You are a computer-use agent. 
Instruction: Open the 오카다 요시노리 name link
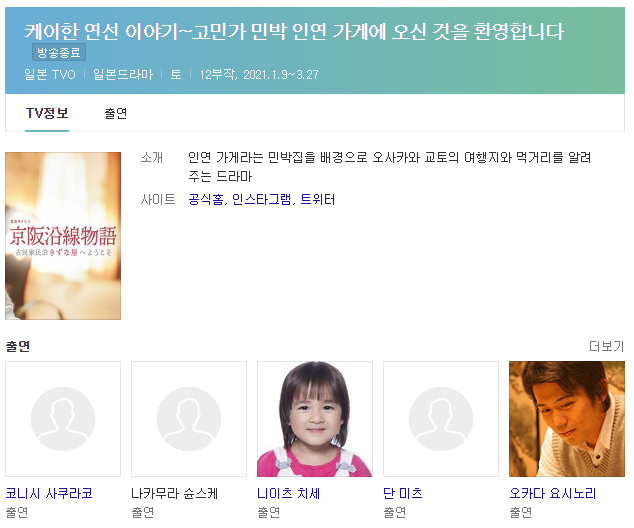pos(553,493)
